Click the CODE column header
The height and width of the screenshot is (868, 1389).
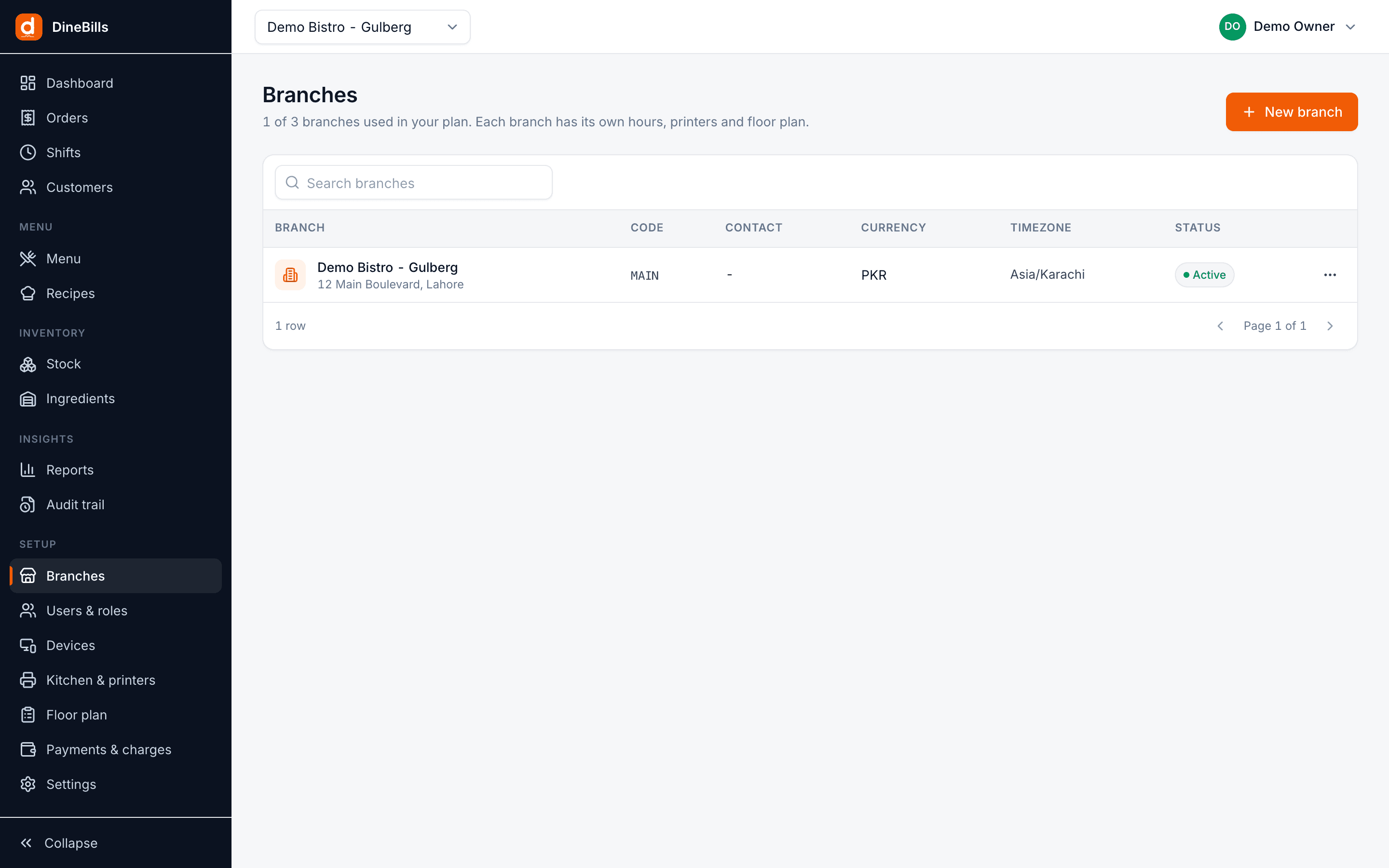tap(647, 227)
